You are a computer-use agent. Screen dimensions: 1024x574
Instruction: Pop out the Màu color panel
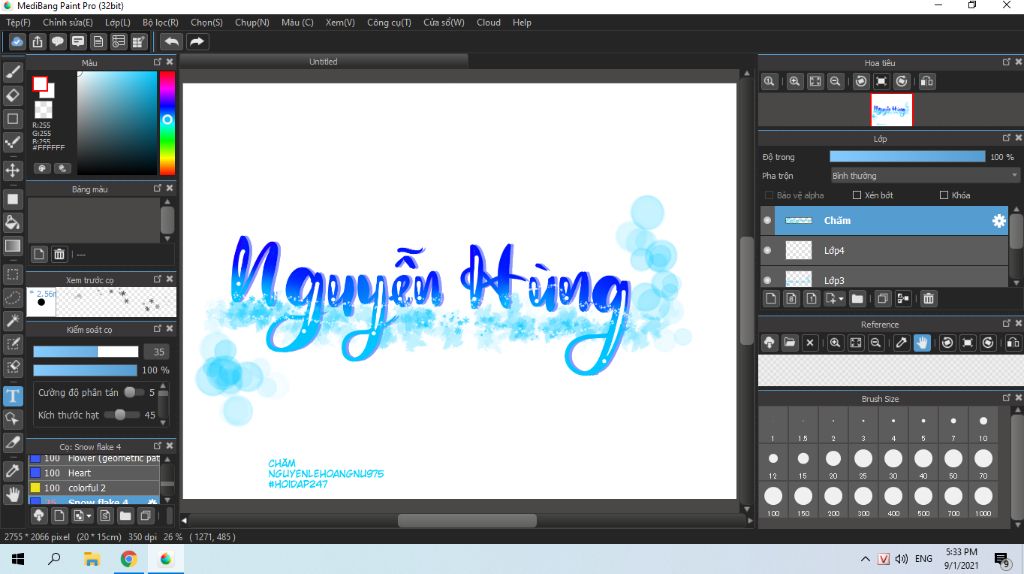point(157,62)
